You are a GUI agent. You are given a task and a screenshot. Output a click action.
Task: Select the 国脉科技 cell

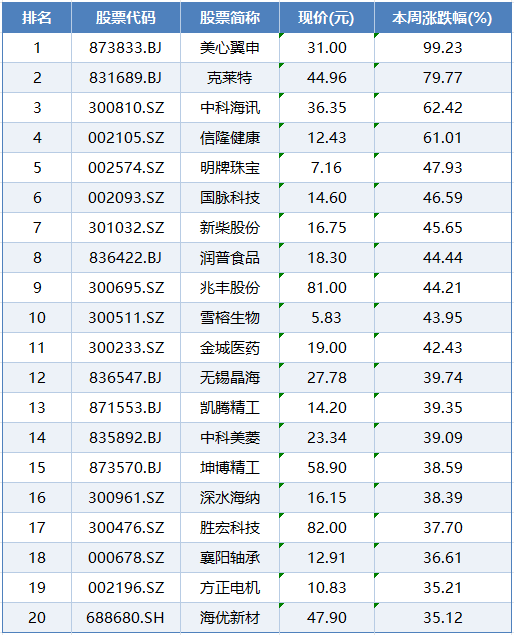click(x=230, y=198)
